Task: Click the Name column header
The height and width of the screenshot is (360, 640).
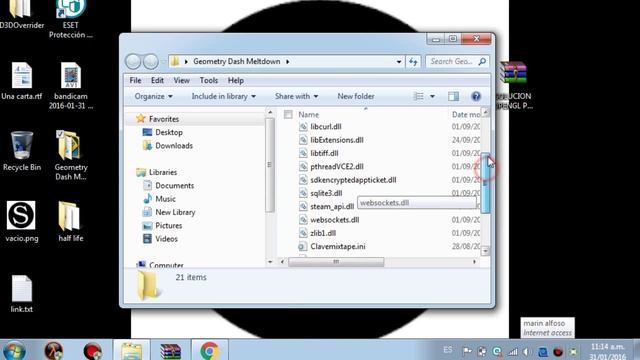Action: coord(308,115)
